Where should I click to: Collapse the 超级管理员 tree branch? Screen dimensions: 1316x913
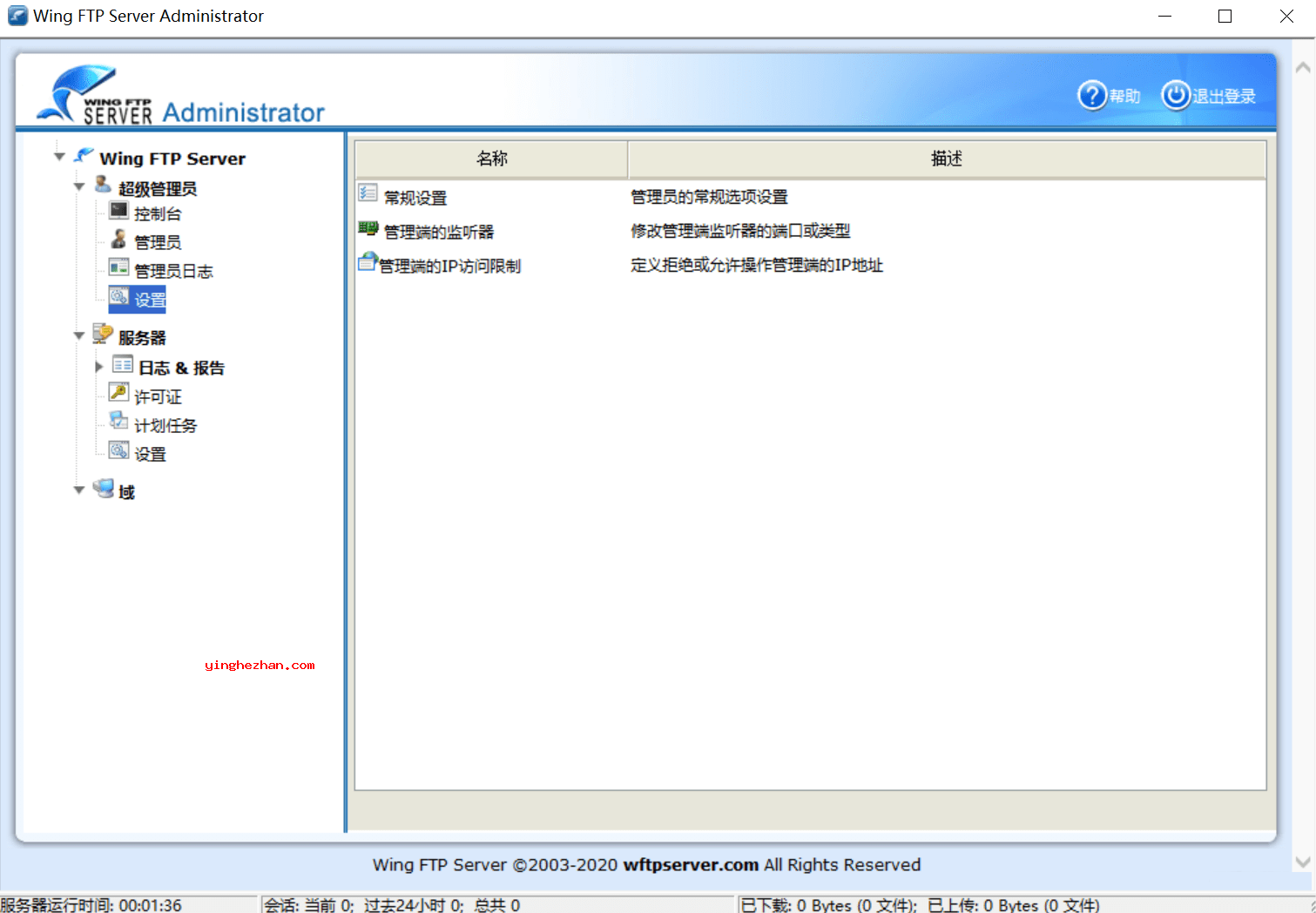click(x=78, y=186)
